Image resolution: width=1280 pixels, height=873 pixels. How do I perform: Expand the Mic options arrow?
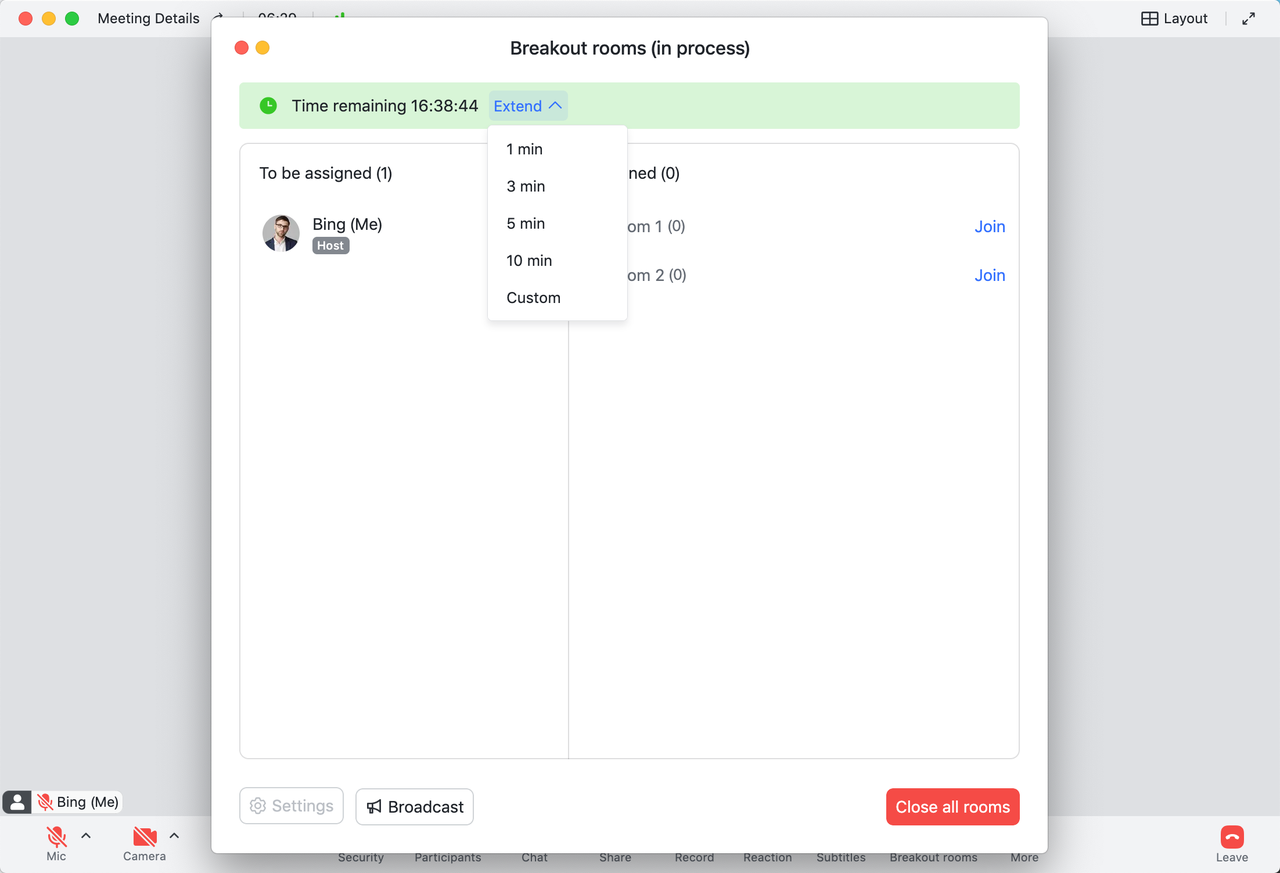coord(86,836)
